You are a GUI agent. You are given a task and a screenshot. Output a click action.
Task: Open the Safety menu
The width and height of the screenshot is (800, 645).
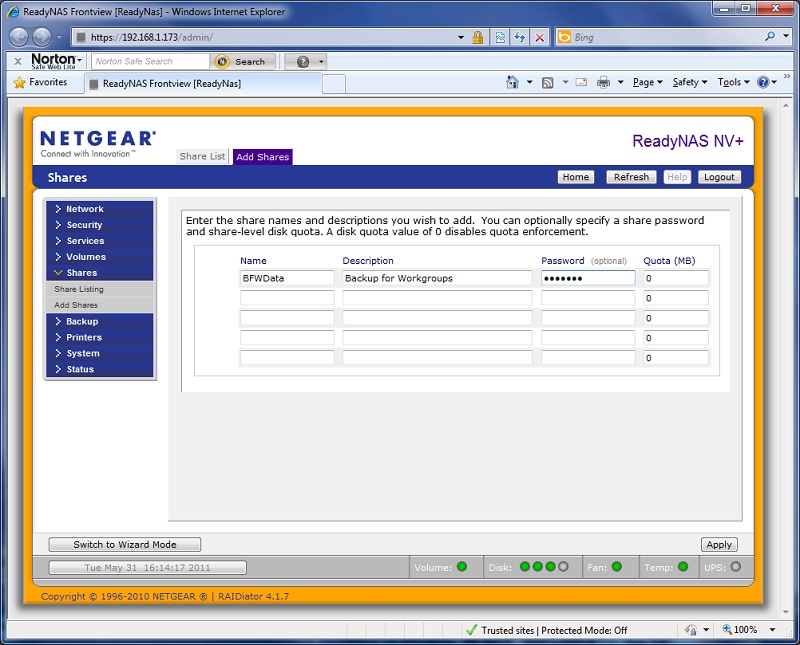[x=690, y=82]
